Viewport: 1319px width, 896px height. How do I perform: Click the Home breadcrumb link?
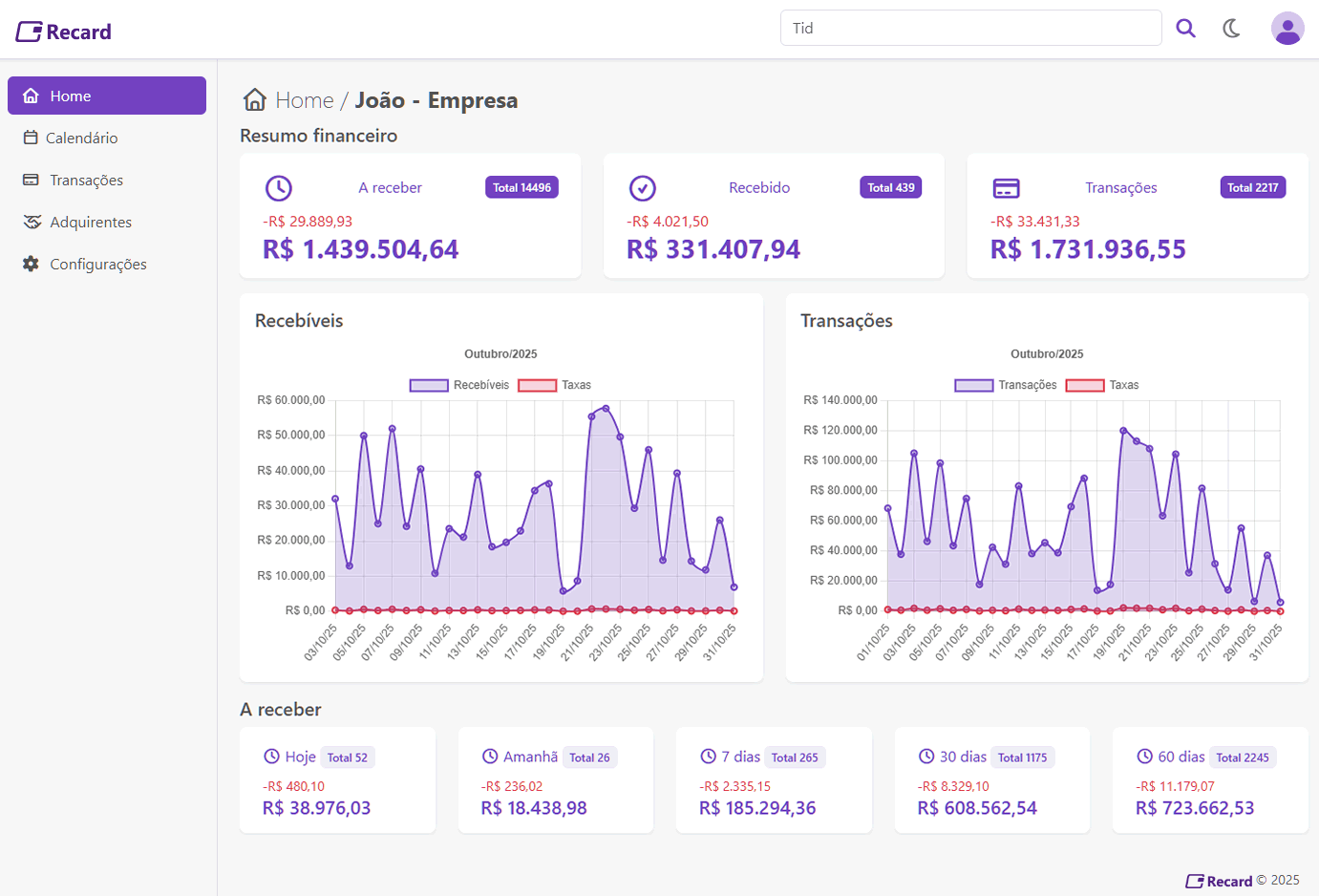point(304,100)
